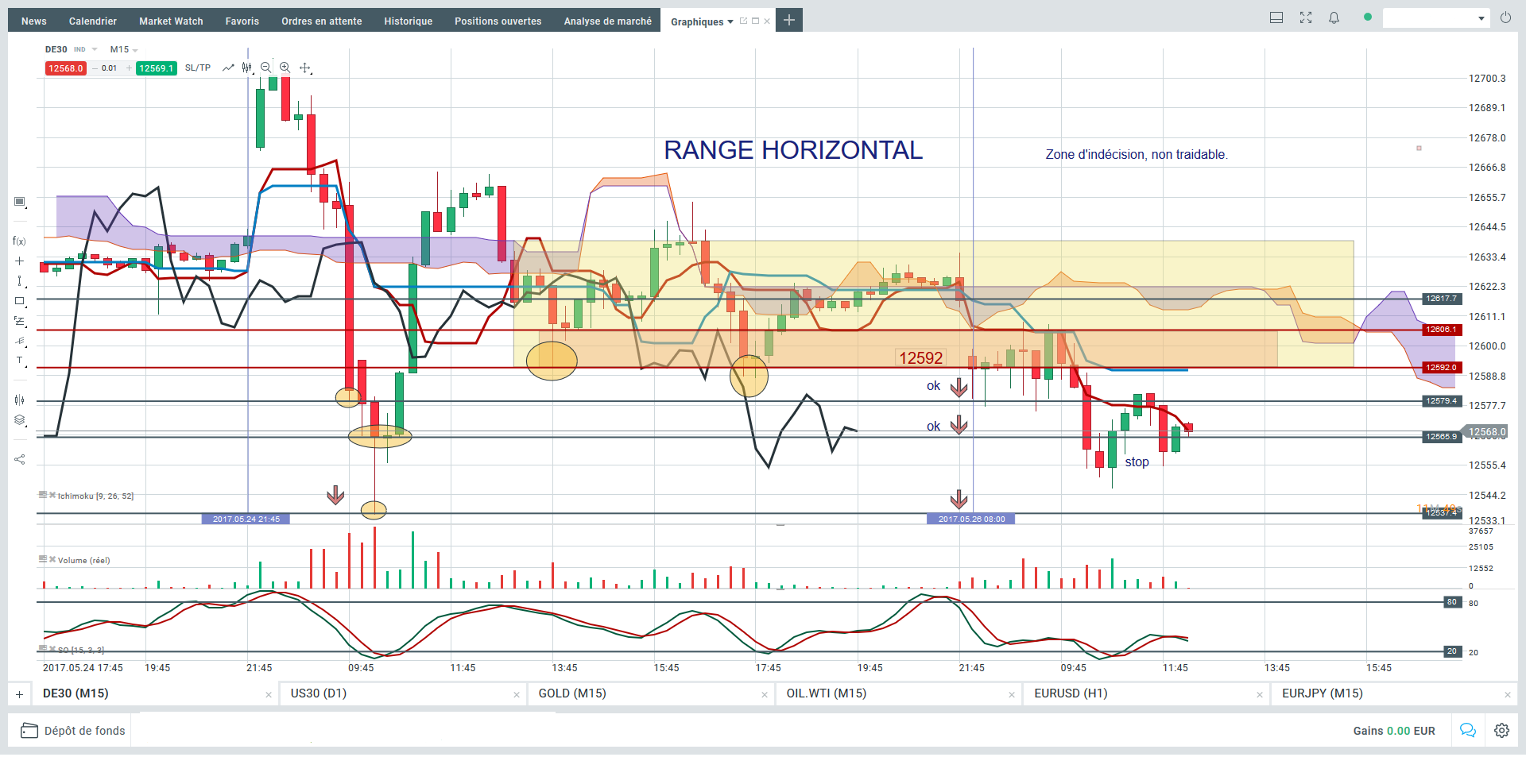
Task: Expand the Graphiques tab dropdown arrow
Action: 730,21
